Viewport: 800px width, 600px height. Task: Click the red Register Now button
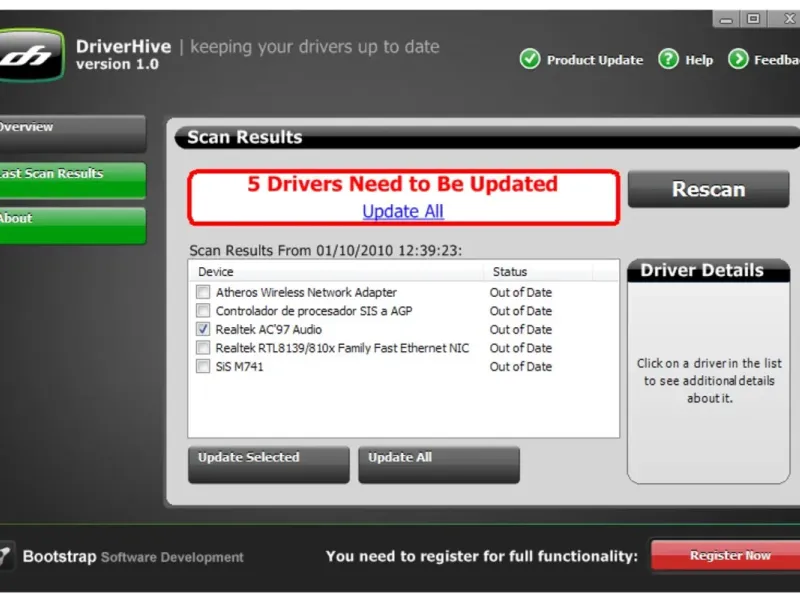pos(726,555)
